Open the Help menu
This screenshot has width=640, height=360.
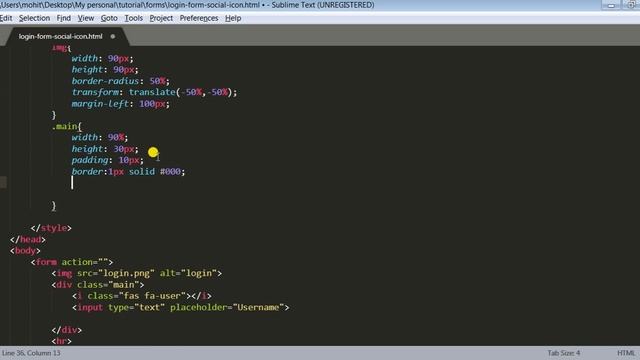[233, 18]
